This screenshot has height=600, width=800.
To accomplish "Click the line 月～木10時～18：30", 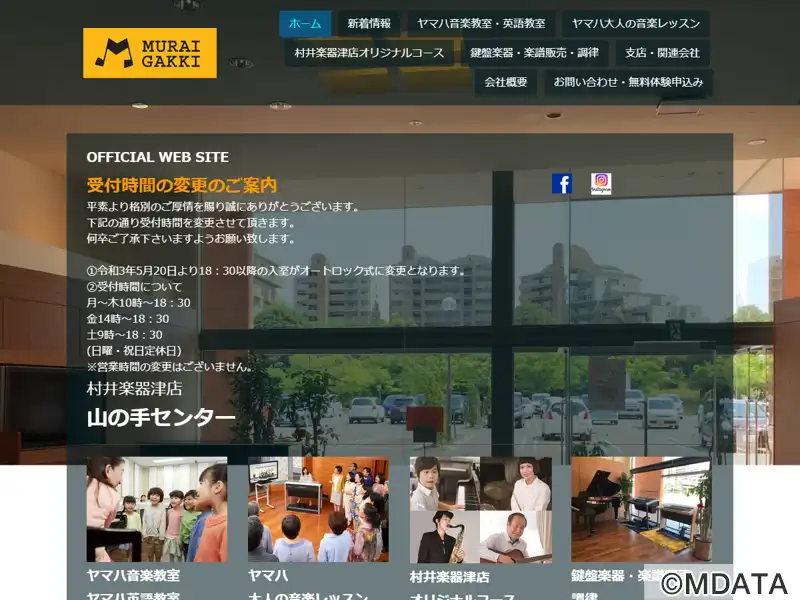I will [x=138, y=303].
